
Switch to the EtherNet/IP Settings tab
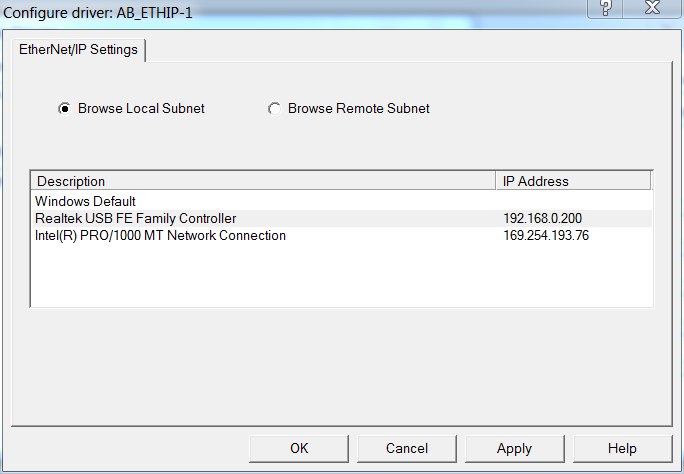[79, 50]
